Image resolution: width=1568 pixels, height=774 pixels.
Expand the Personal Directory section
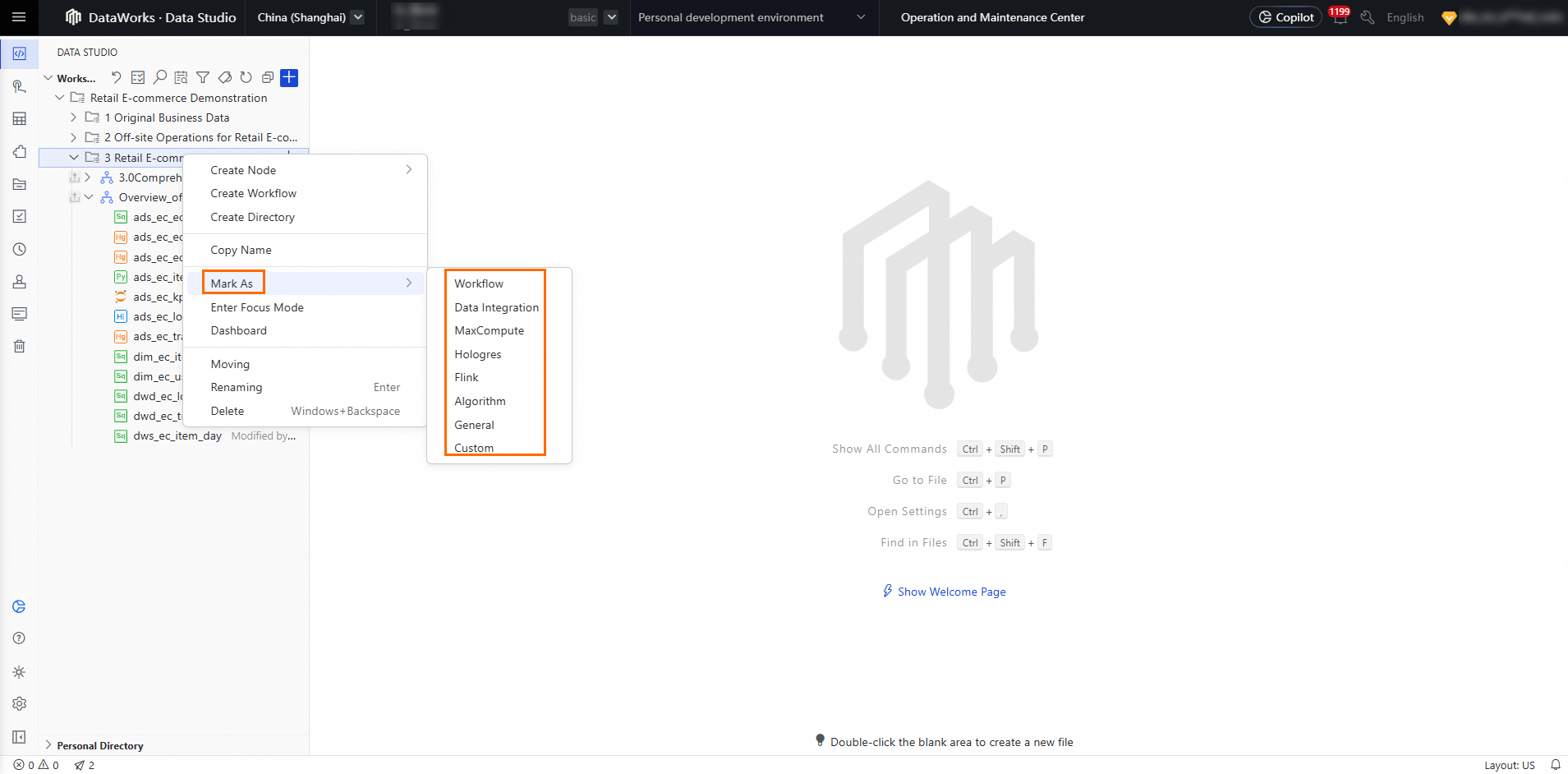pos(48,745)
